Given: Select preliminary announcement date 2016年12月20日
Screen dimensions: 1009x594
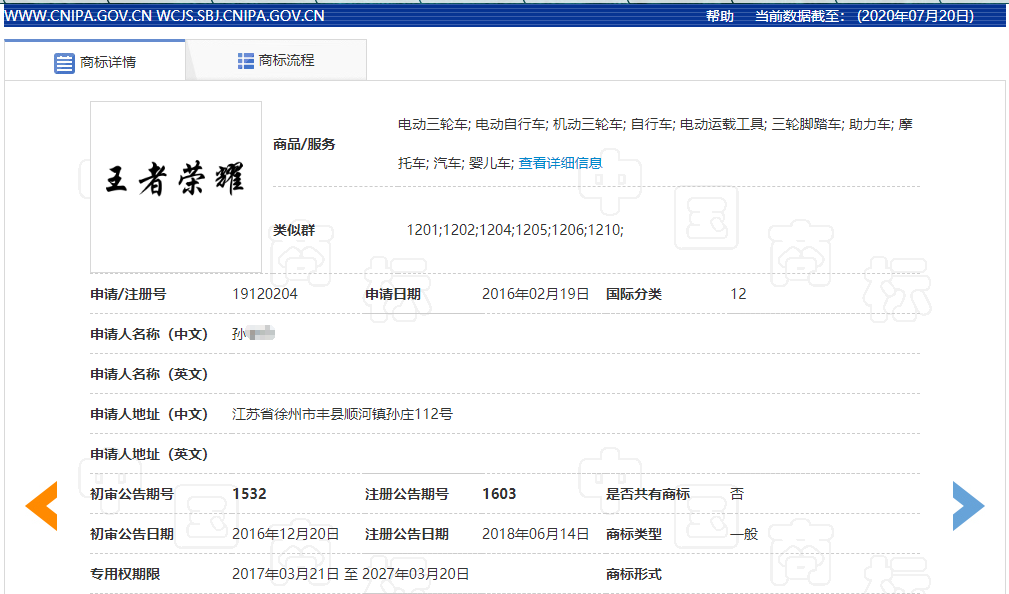Looking at the screenshot, I should pyautogui.click(x=286, y=534).
